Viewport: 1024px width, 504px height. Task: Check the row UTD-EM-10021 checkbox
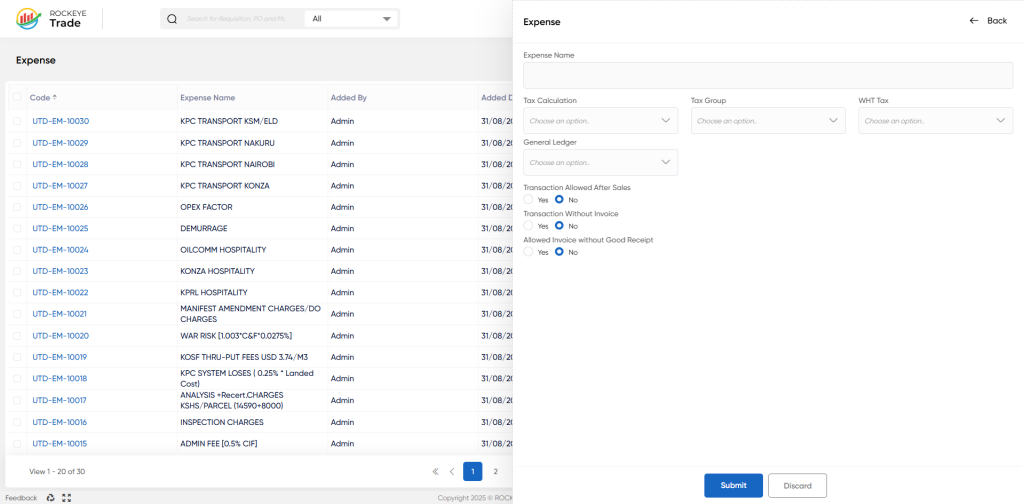pos(17,314)
